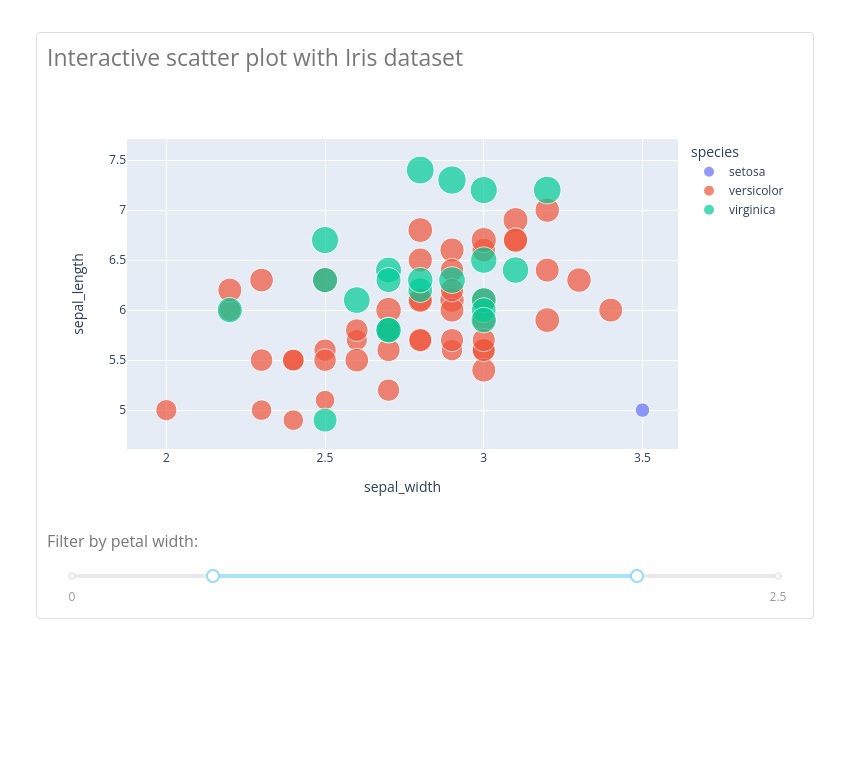
Task: Click the topmost green virginica point
Action: click(x=420, y=170)
